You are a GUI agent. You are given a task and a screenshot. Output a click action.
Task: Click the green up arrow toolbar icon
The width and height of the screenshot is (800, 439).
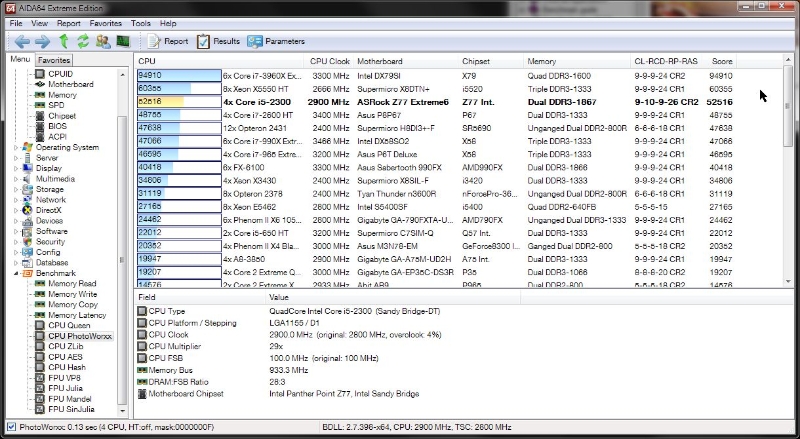(x=64, y=41)
